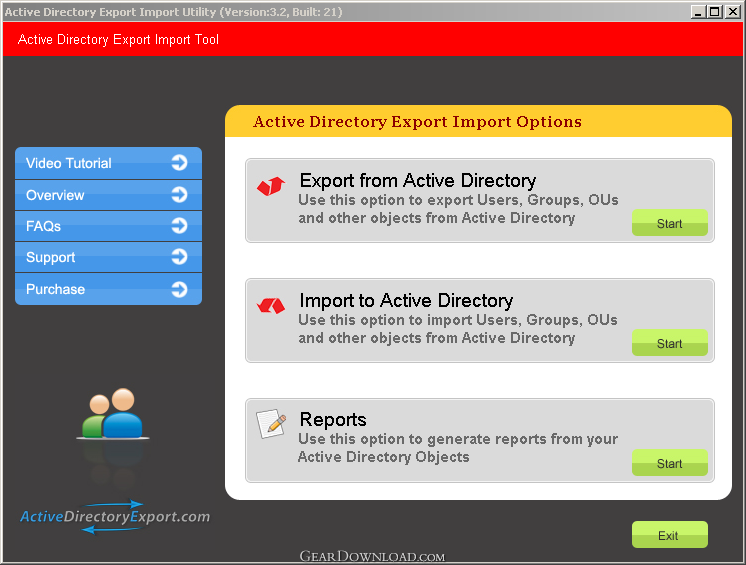746x565 pixels.
Task: Click the two users figure icon
Action: [113, 413]
